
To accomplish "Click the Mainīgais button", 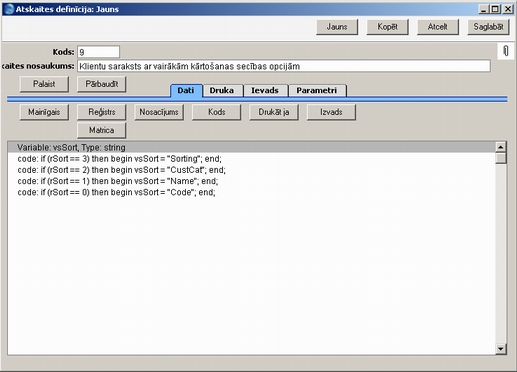I will click(44, 112).
